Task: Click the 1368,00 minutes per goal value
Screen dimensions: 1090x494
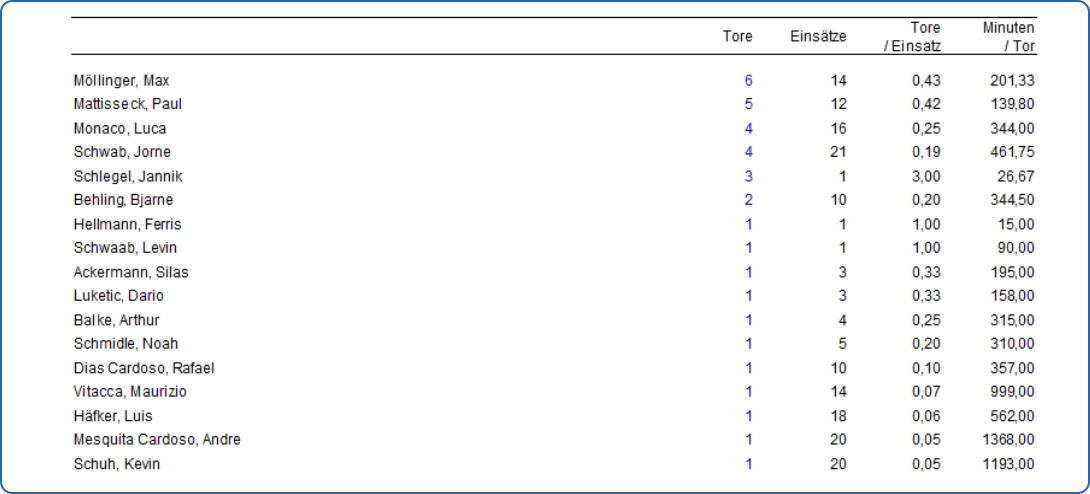Action: click(x=1009, y=440)
